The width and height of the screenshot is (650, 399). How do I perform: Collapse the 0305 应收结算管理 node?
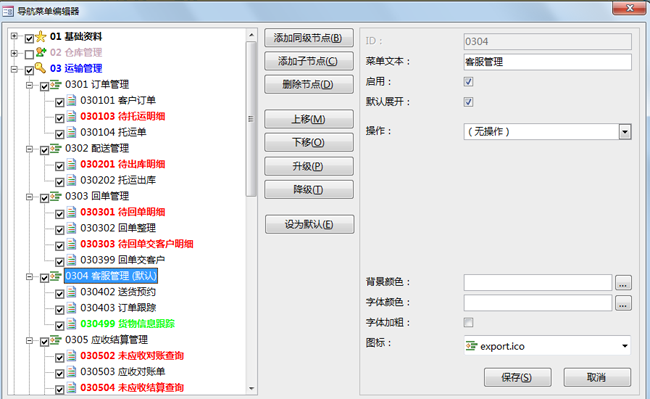pyautogui.click(x=29, y=340)
